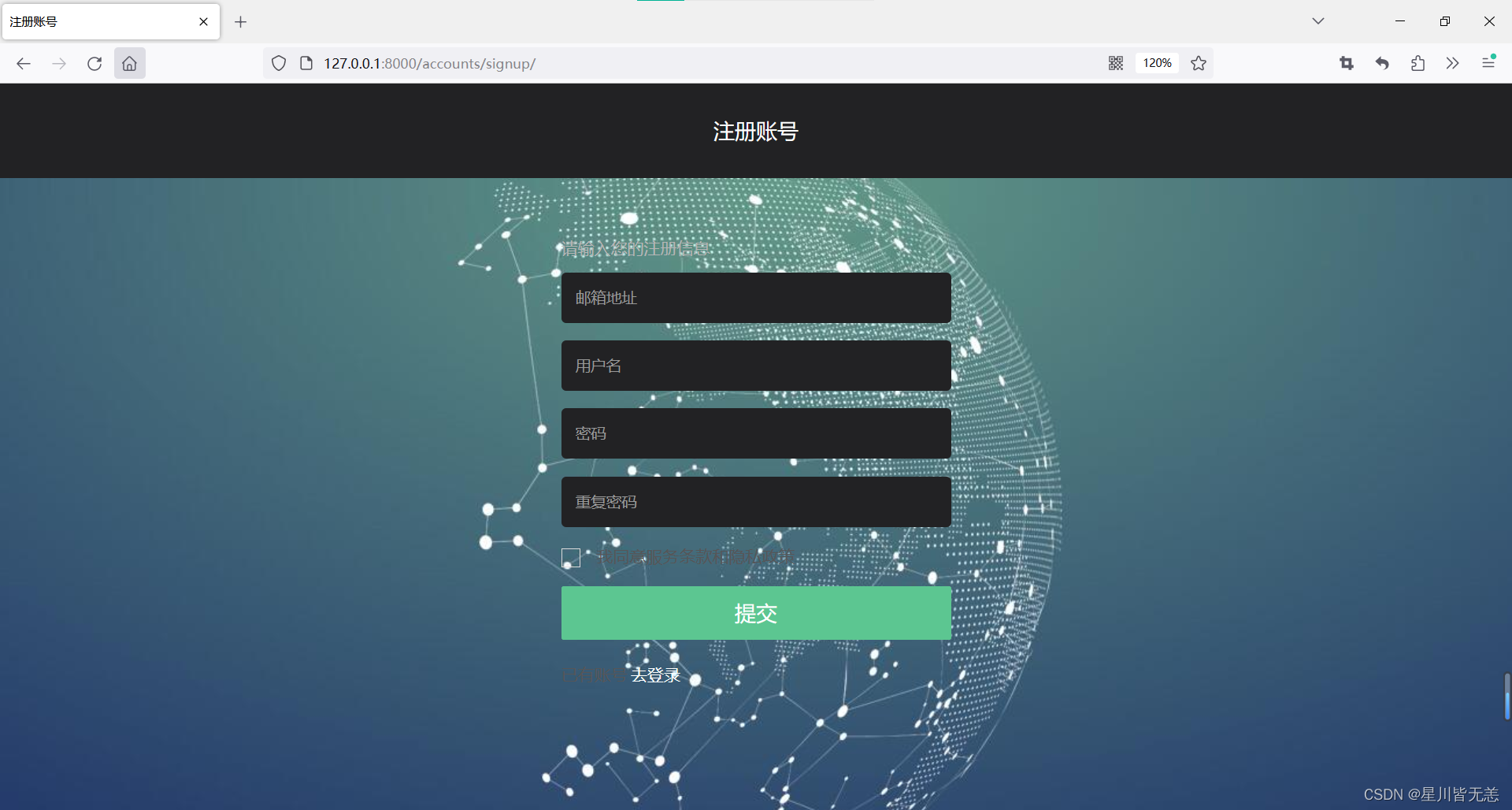Click the 邮箱地址 input field
The image size is (1512, 810).
[756, 298]
